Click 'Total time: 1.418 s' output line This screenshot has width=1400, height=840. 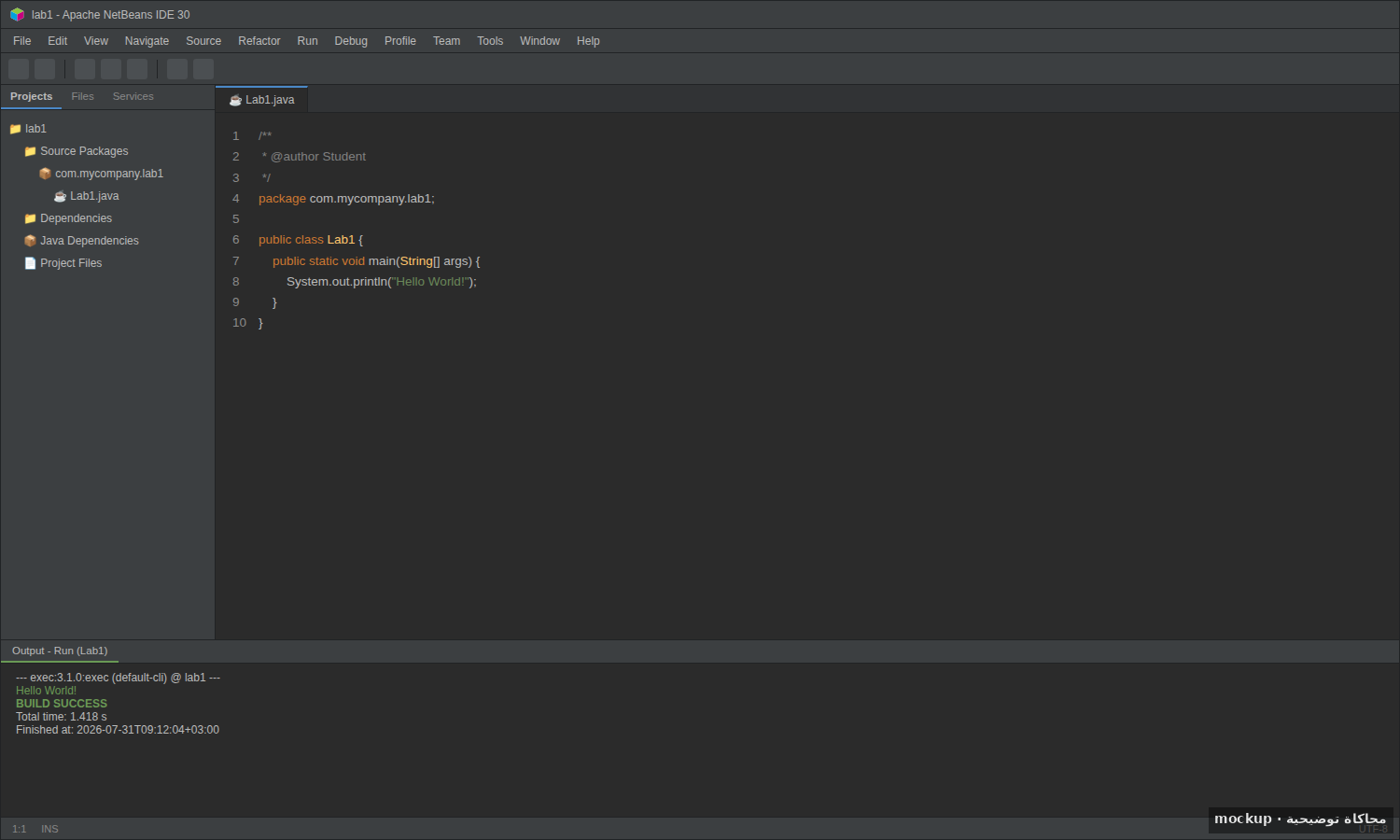click(62, 717)
